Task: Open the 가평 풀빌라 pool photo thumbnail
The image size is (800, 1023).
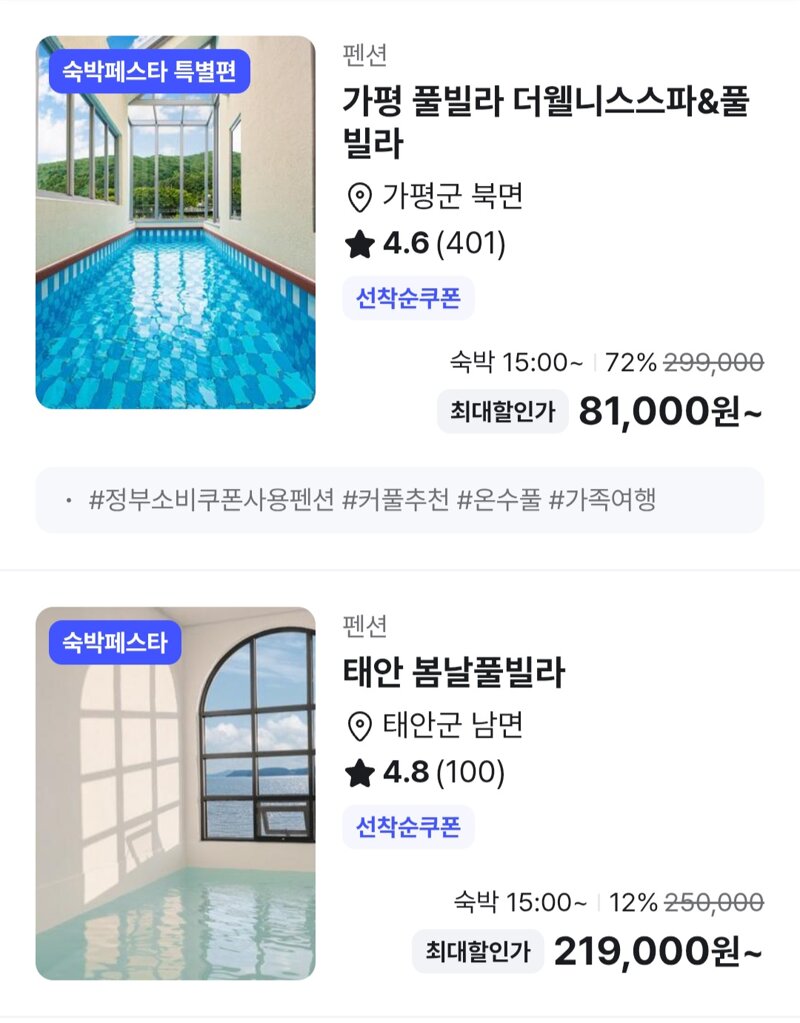Action: 176,222
